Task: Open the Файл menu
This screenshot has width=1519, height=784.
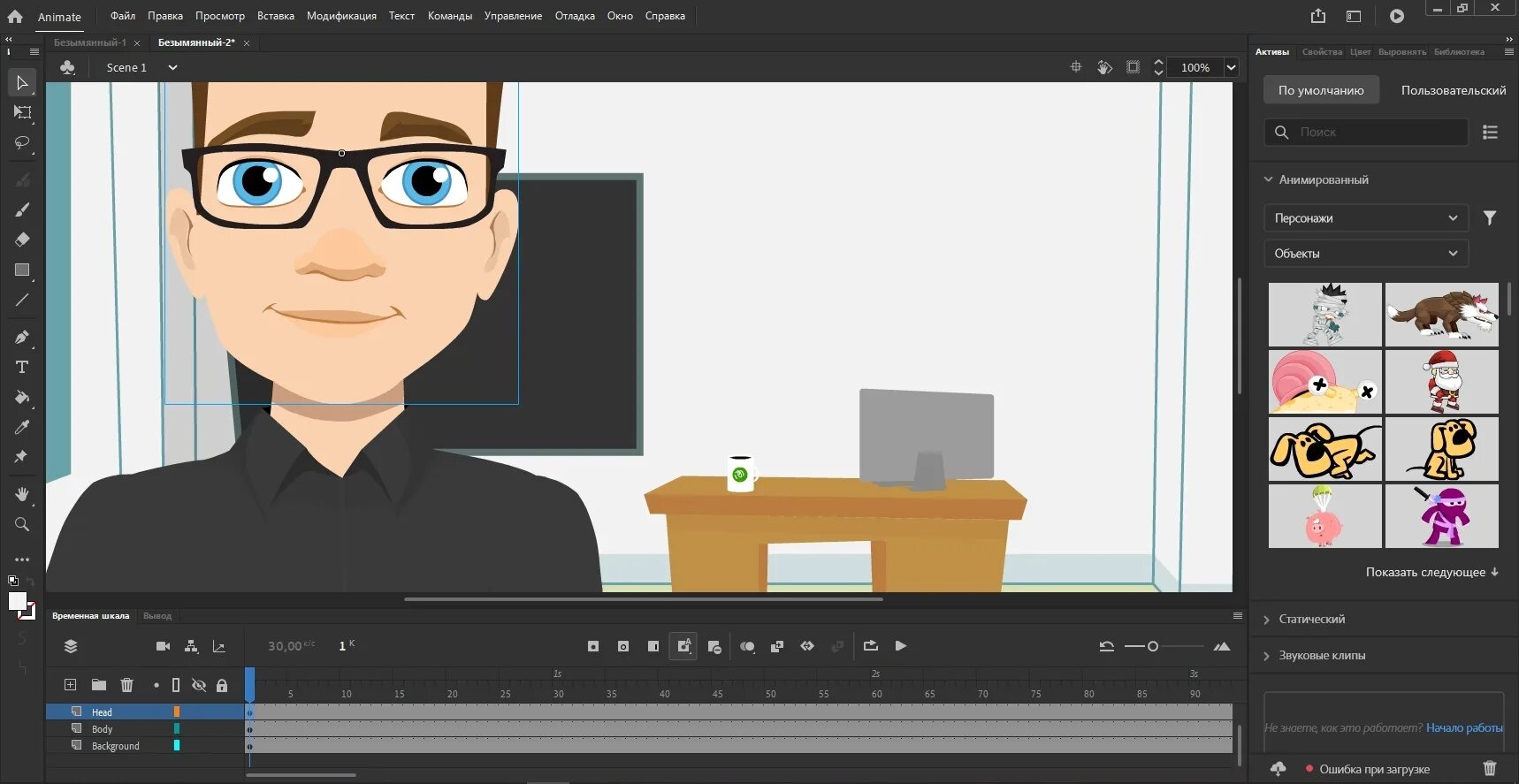Action: tap(123, 16)
